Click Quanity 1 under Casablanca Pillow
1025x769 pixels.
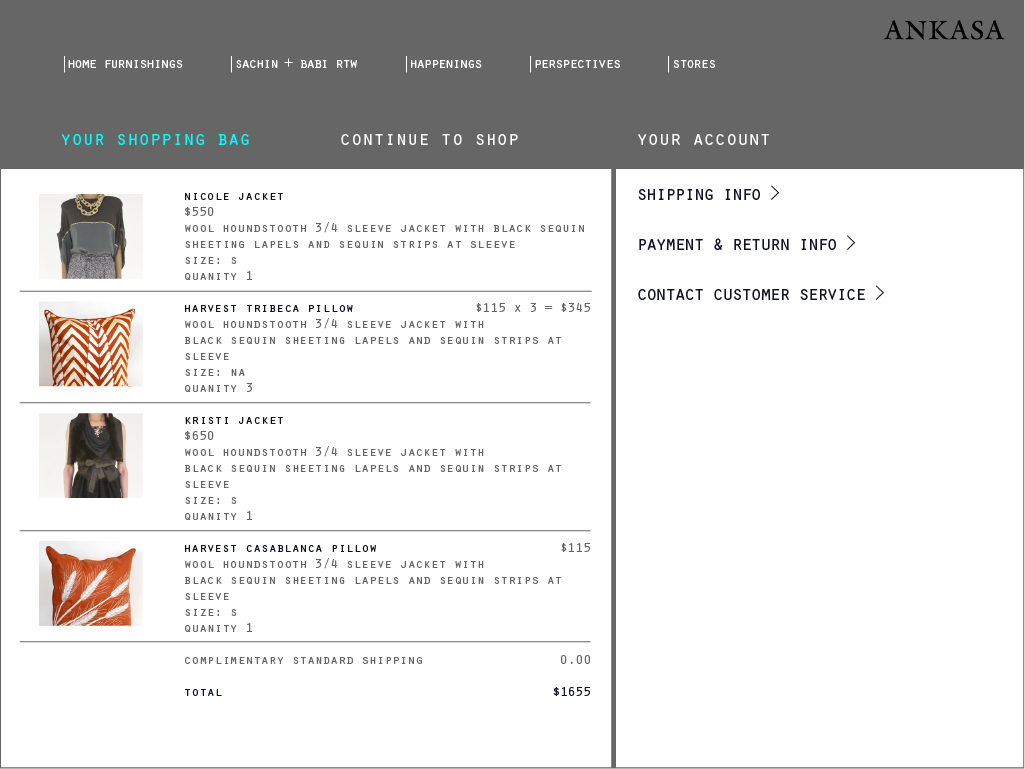tap(218, 628)
